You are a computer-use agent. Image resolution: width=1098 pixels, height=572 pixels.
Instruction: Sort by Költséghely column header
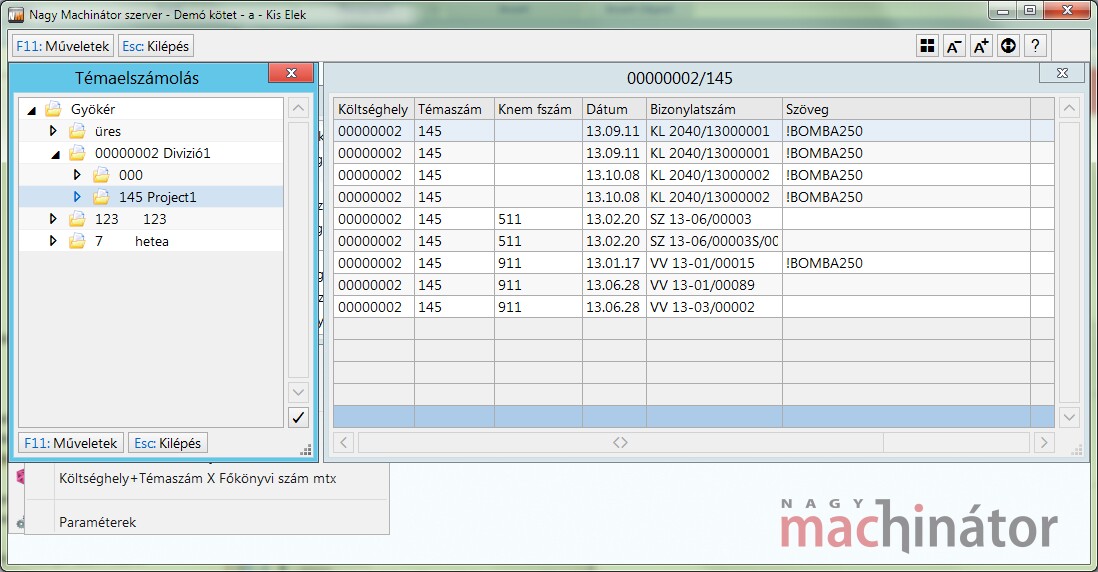pyautogui.click(x=373, y=109)
